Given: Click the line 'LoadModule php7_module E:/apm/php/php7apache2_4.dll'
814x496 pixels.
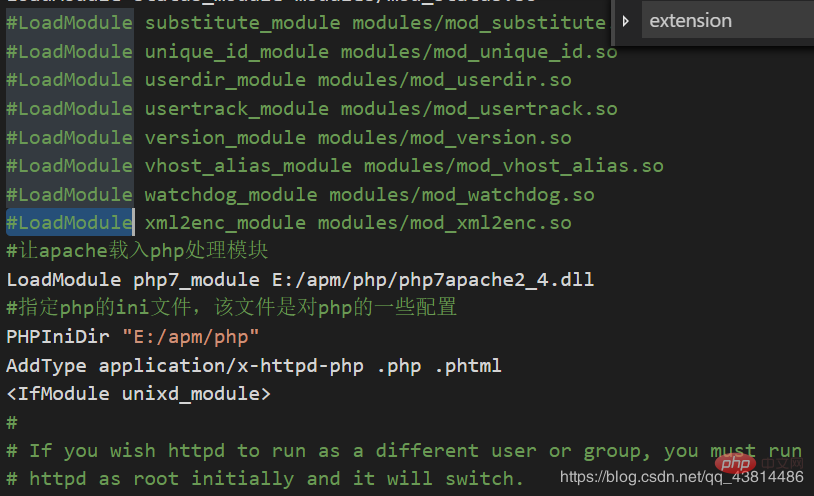Looking at the screenshot, I should 300,280.
